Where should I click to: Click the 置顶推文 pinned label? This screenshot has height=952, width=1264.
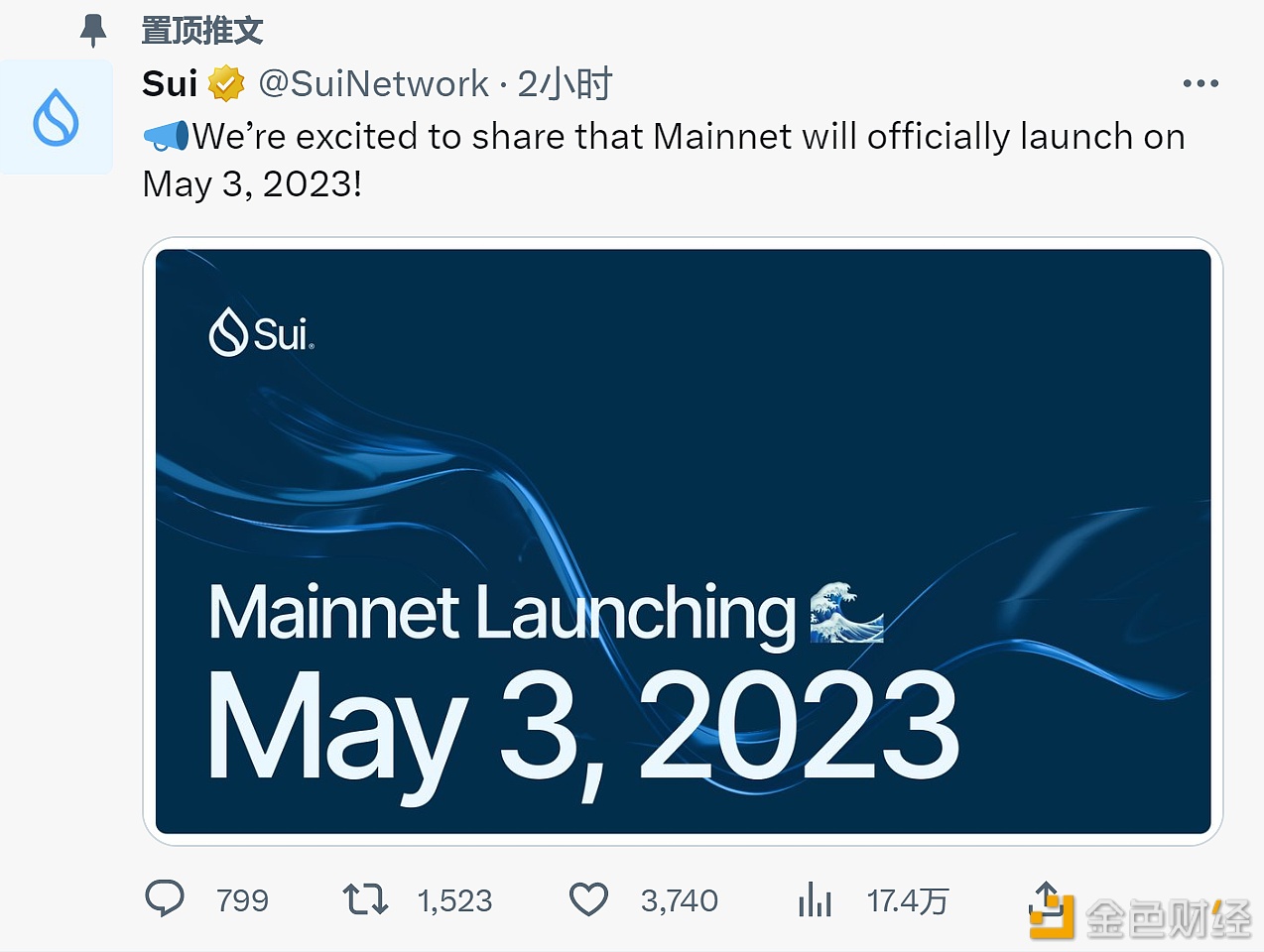click(202, 31)
